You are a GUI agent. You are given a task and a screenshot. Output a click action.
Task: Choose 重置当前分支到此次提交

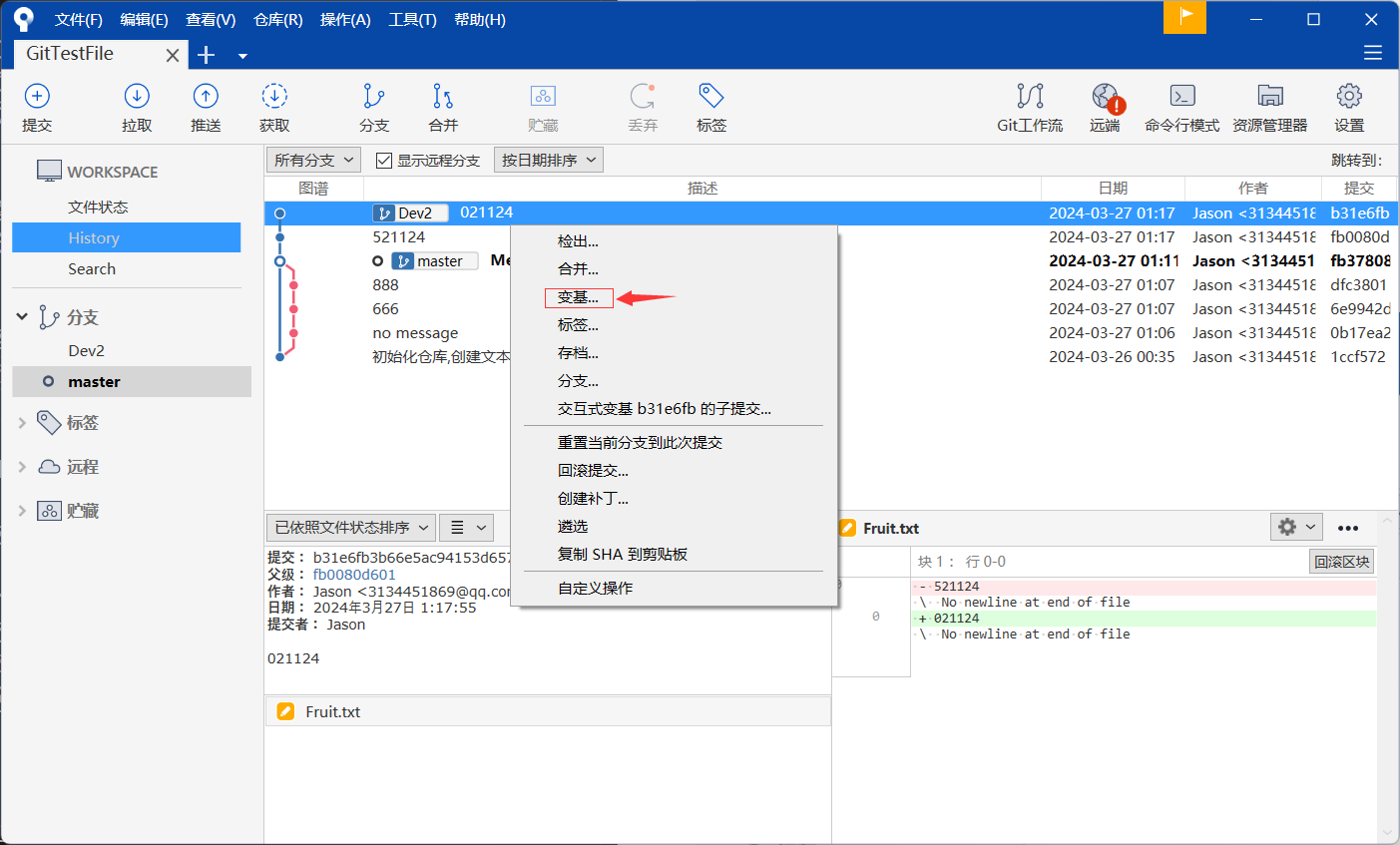[640, 443]
